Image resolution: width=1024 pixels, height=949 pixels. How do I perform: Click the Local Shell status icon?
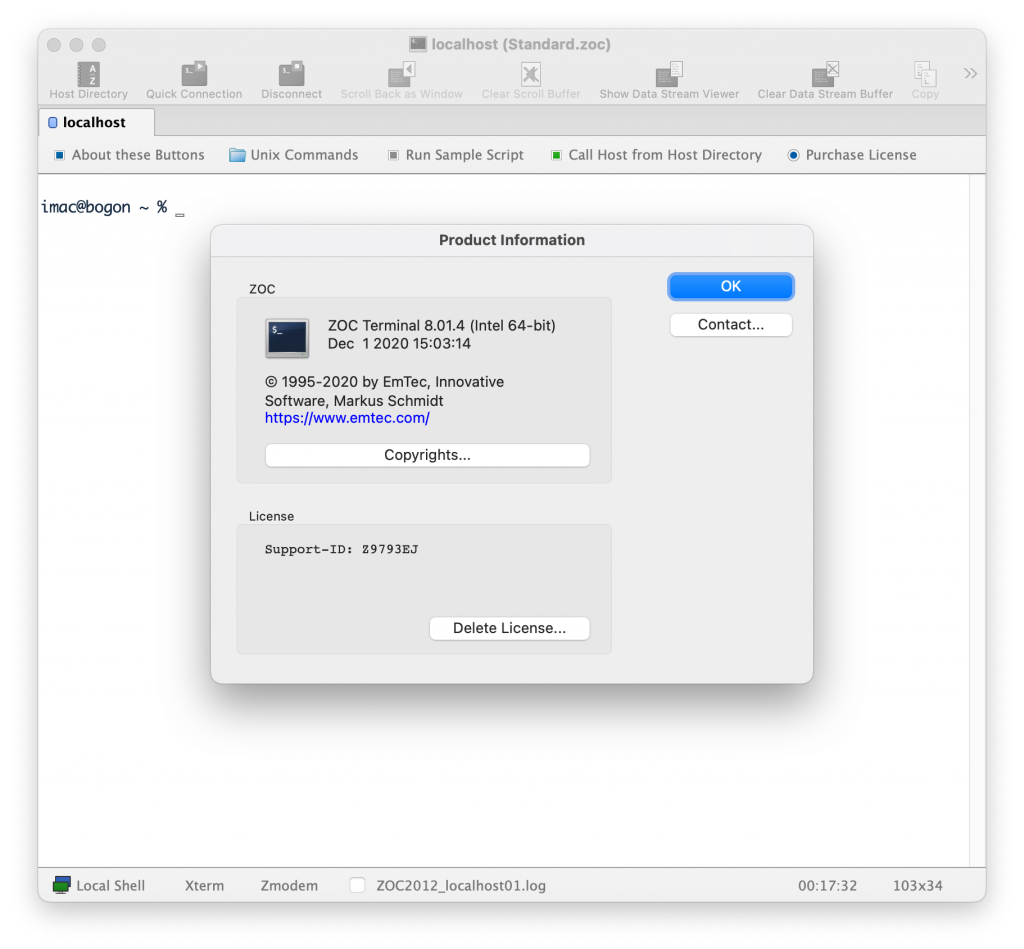pyautogui.click(x=62, y=885)
